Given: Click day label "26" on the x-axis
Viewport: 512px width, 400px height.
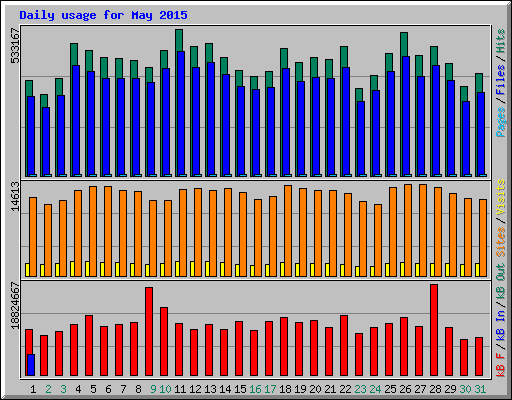Looking at the screenshot, I should click(405, 389).
